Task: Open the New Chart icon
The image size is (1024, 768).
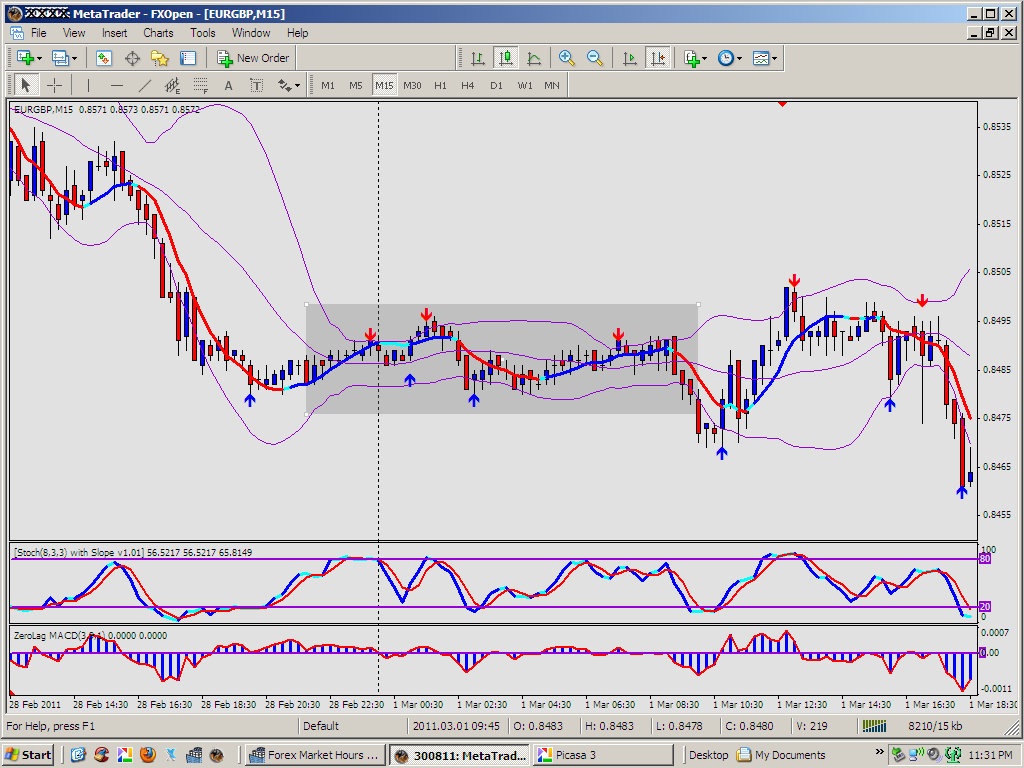Action: [25, 58]
